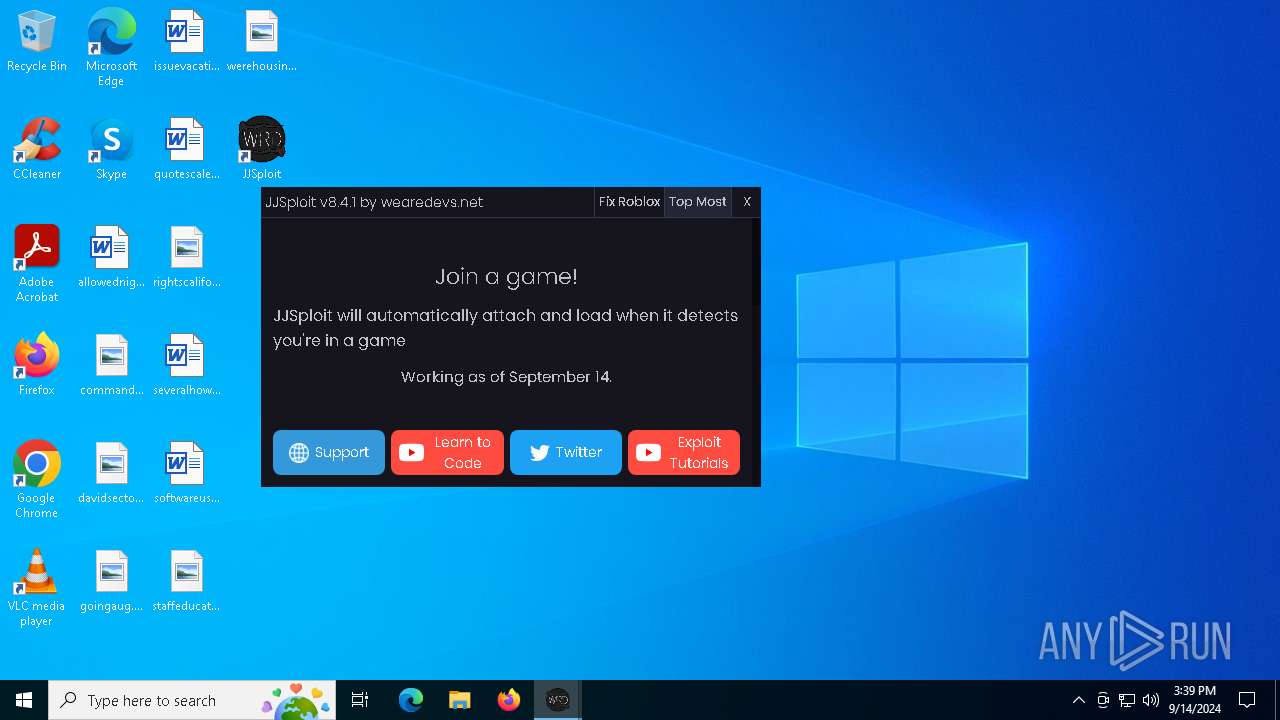Open the taskbar clock and date
This screenshot has width=1280, height=720.
1194,700
